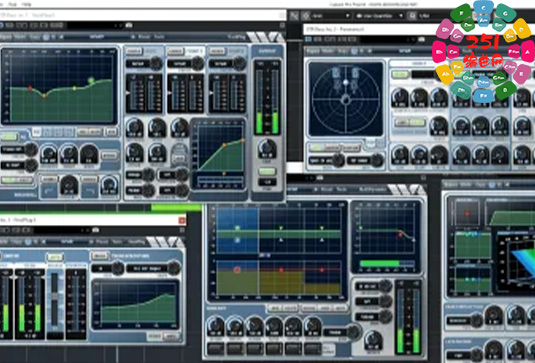
Task: Open the Use Quantize dropdown
Action: click(379, 16)
